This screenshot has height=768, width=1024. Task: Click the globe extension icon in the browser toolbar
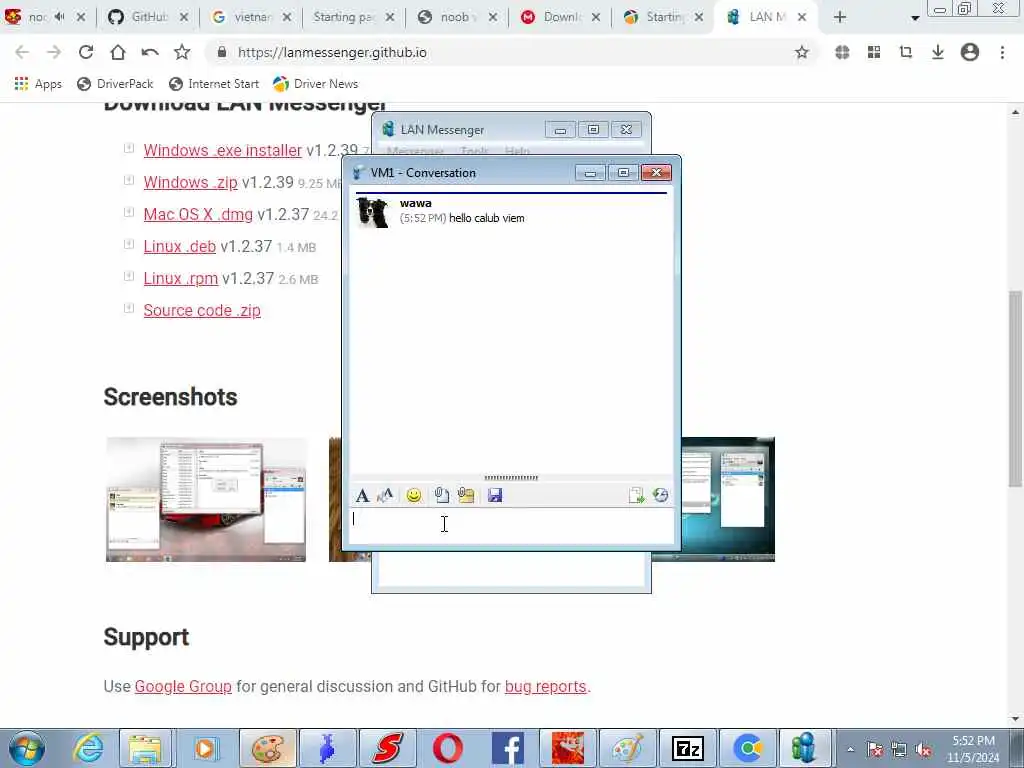[x=842, y=52]
